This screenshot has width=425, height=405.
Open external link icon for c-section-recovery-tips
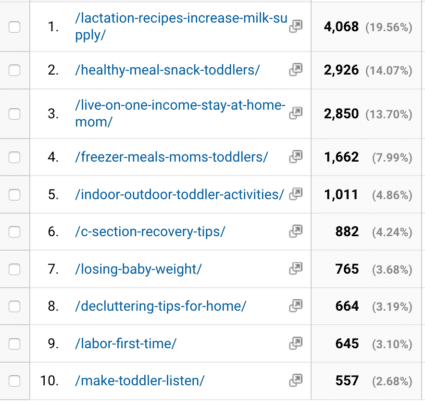(296, 231)
